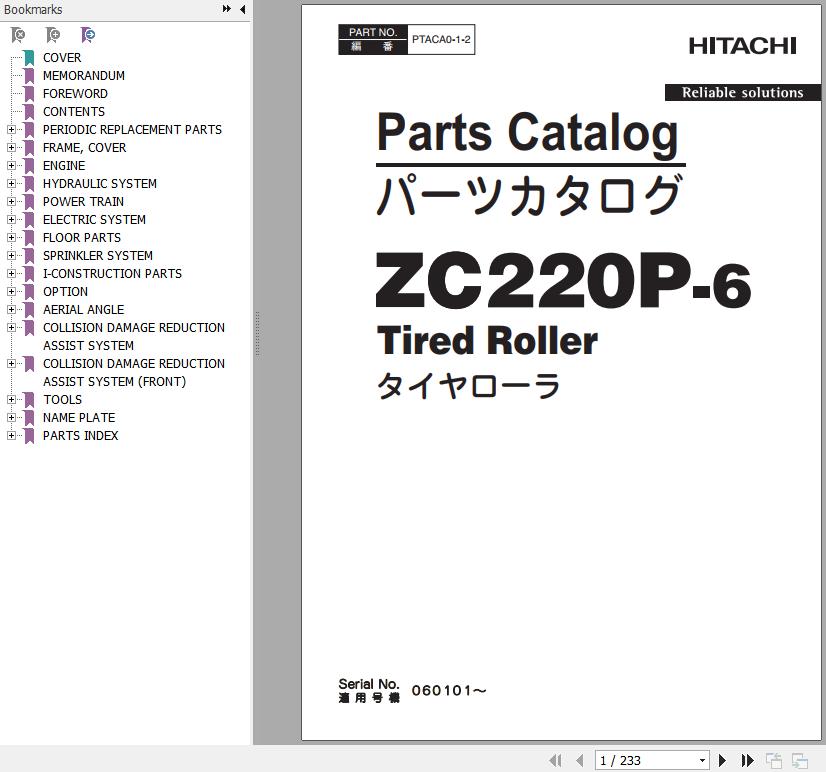Click the FOREWORD bookmark ribbon icon
The height and width of the screenshot is (772, 826).
(x=29, y=93)
